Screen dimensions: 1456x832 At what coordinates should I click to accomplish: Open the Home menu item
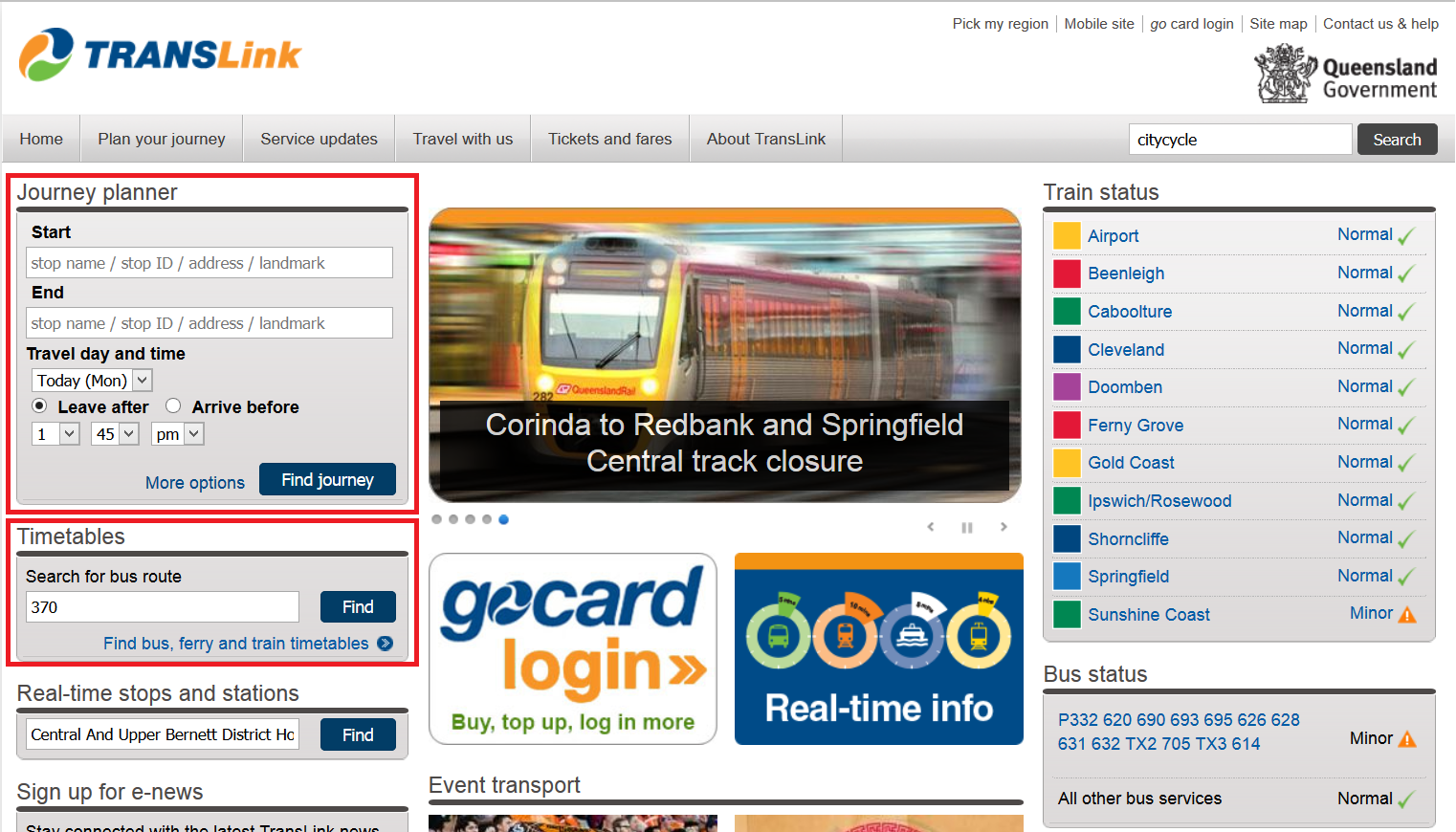click(41, 139)
